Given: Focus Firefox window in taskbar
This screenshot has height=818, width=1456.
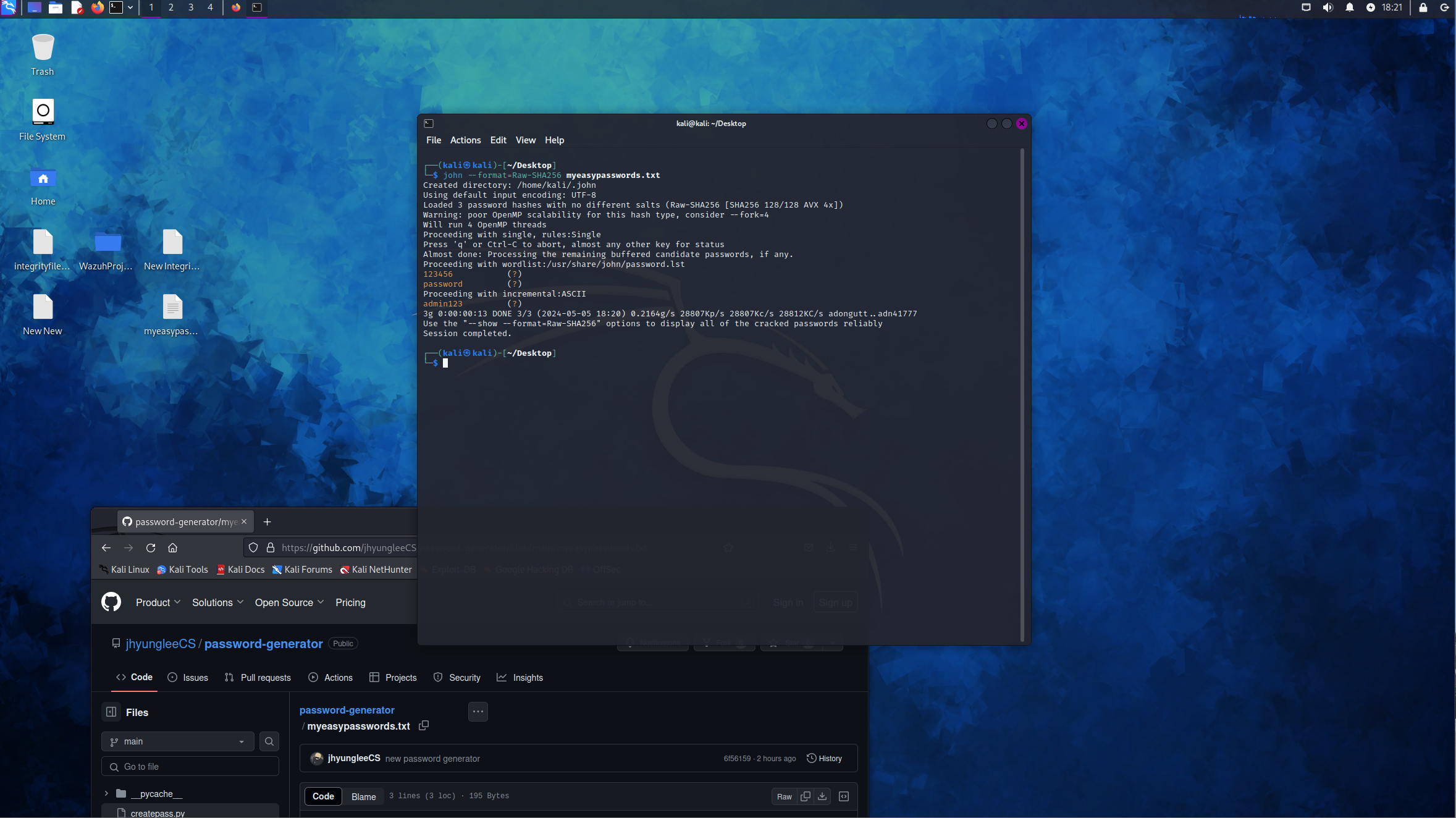Looking at the screenshot, I should [236, 7].
